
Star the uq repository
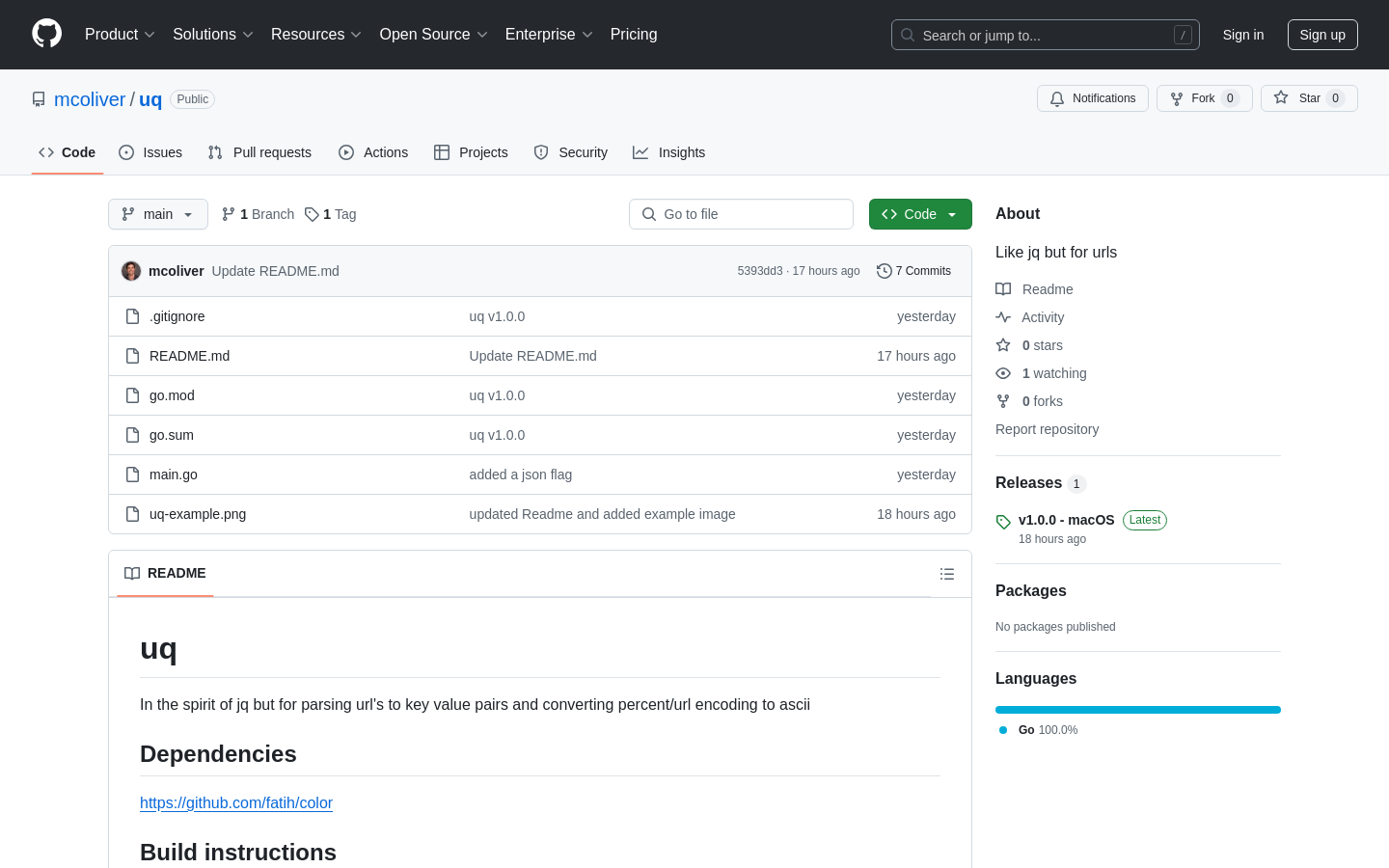pyautogui.click(x=1309, y=98)
